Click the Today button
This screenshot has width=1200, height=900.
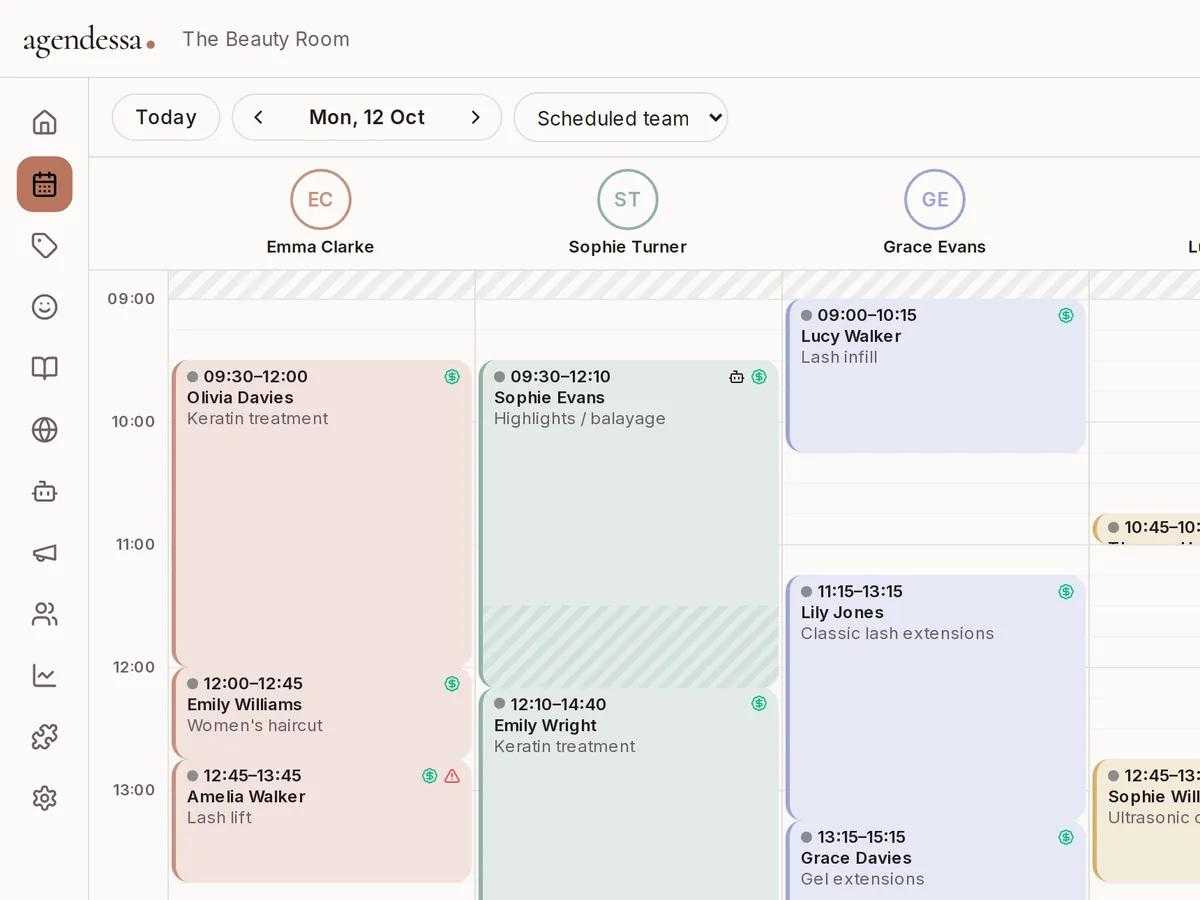(x=166, y=118)
